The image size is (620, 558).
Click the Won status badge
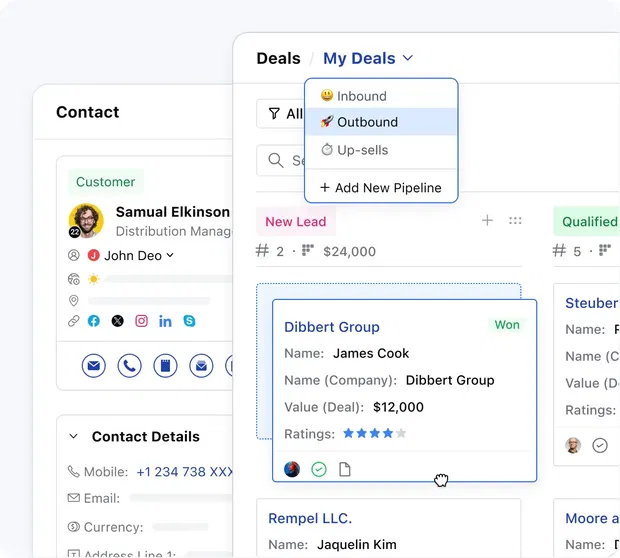(507, 325)
